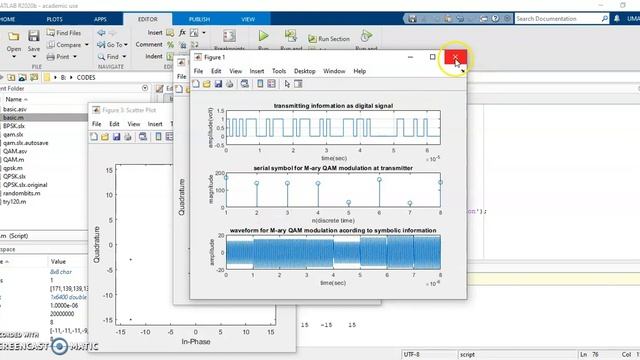Viewport: 640px width, 360px height.
Task: Click Insert Legend icon in Figure 1 toolbar
Action: tap(271, 84)
